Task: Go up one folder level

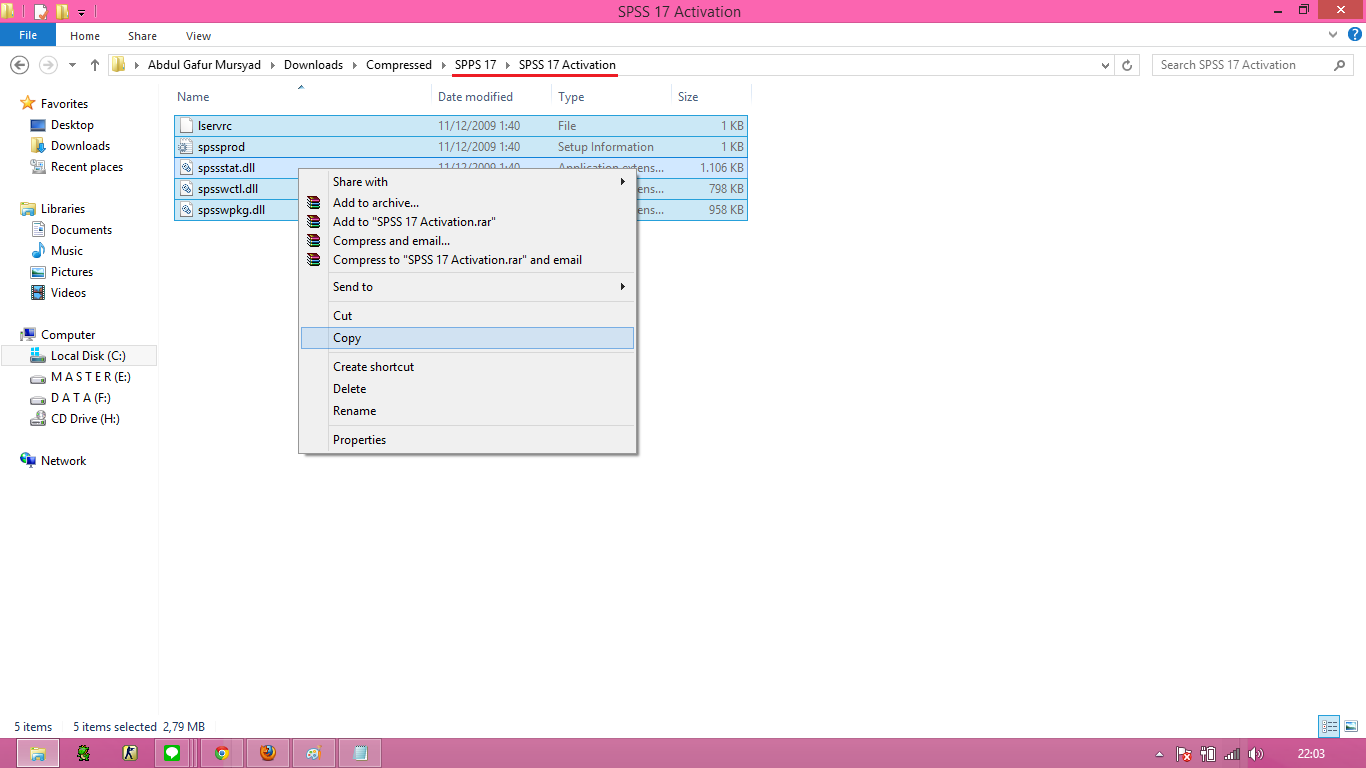Action: click(95, 65)
